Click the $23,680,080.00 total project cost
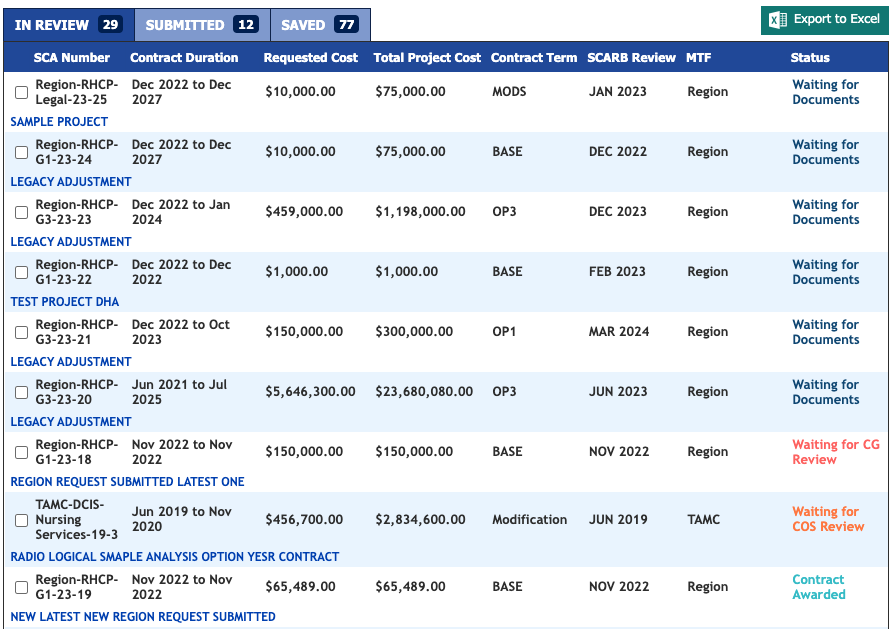The height and width of the screenshot is (629, 896). click(x=424, y=391)
